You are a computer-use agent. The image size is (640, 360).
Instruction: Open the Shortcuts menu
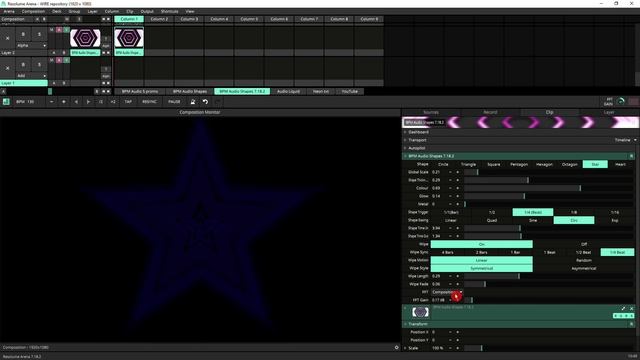click(169, 11)
